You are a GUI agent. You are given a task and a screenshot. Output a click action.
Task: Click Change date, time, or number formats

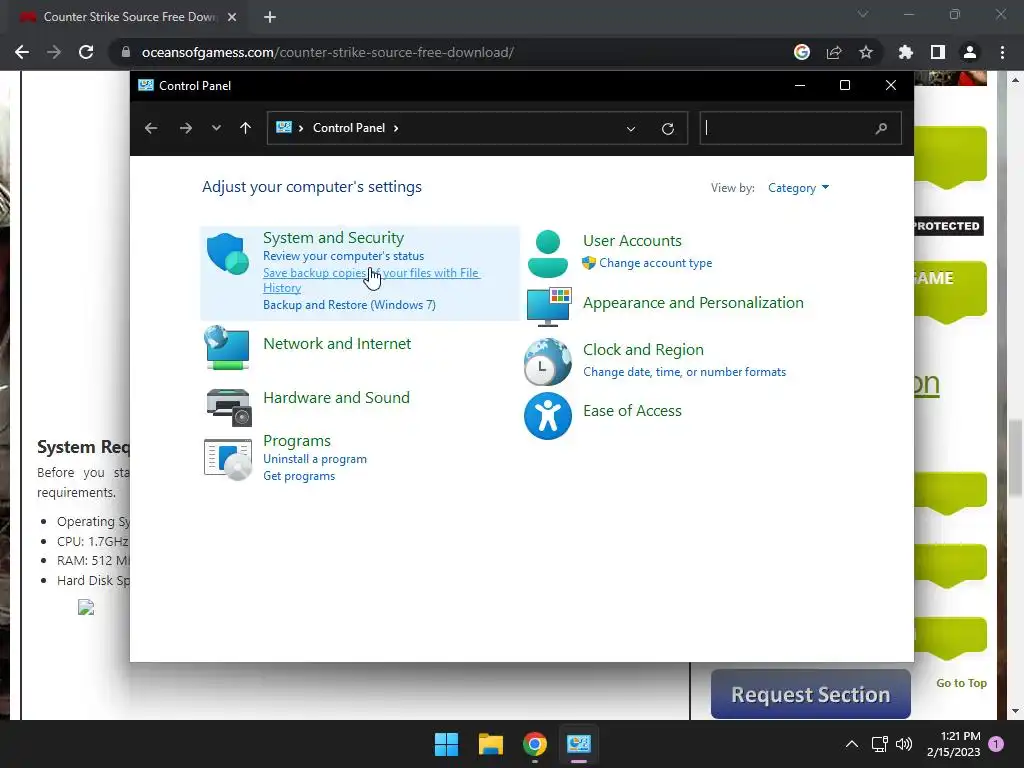coord(684,372)
